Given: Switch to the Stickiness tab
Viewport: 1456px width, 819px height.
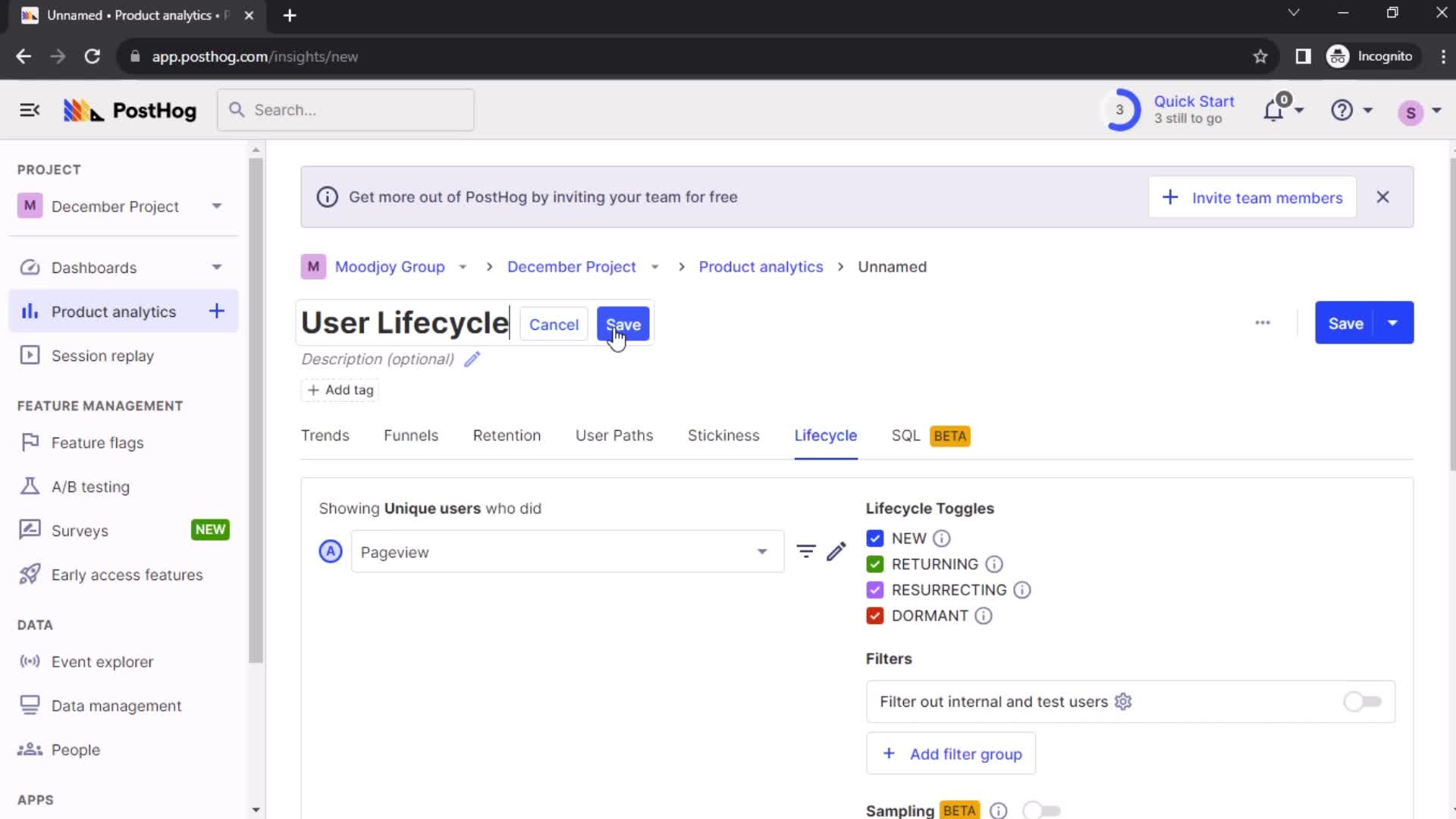Looking at the screenshot, I should 723,436.
